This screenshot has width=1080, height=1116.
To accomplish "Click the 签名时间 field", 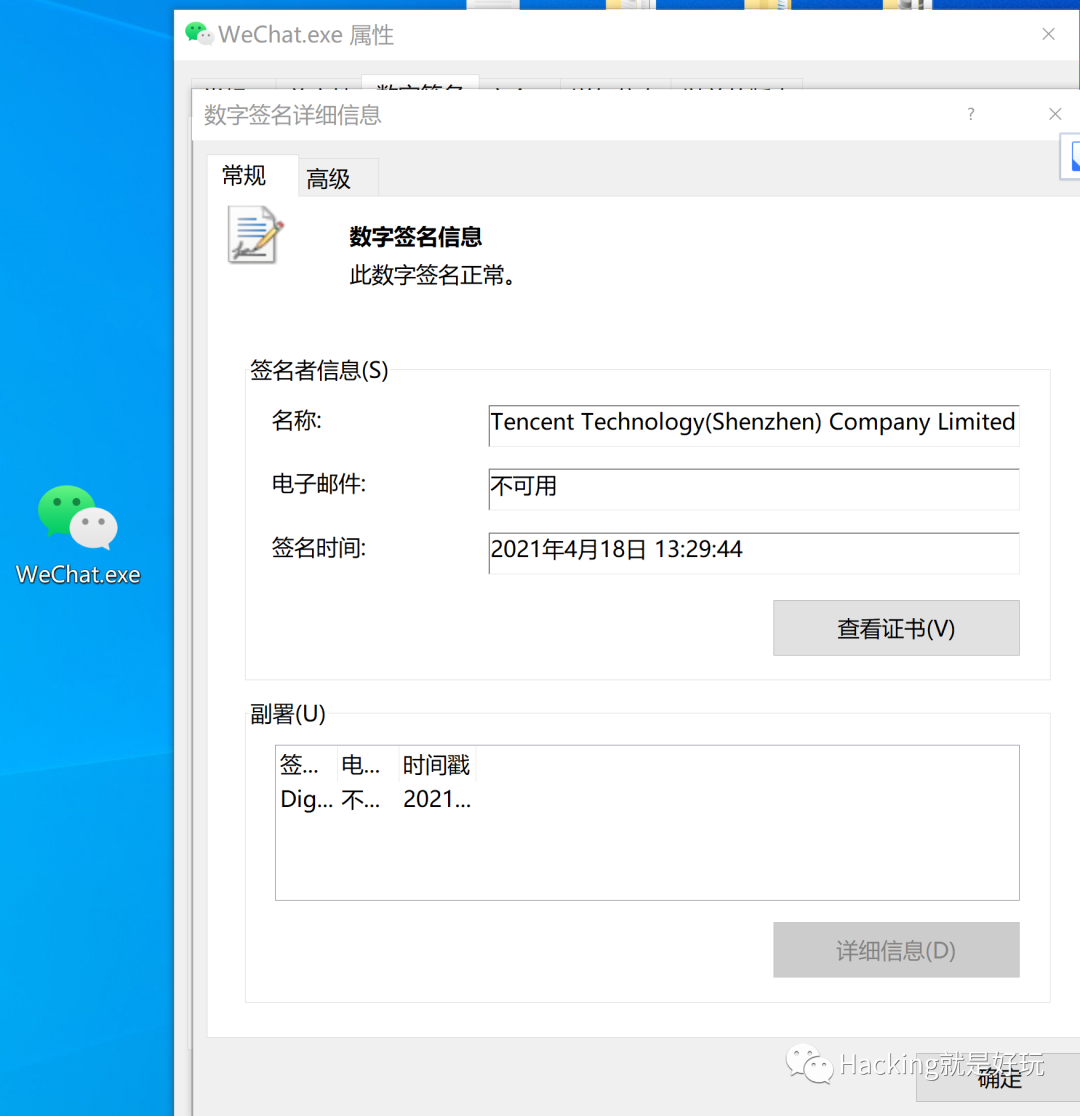I will [x=753, y=553].
